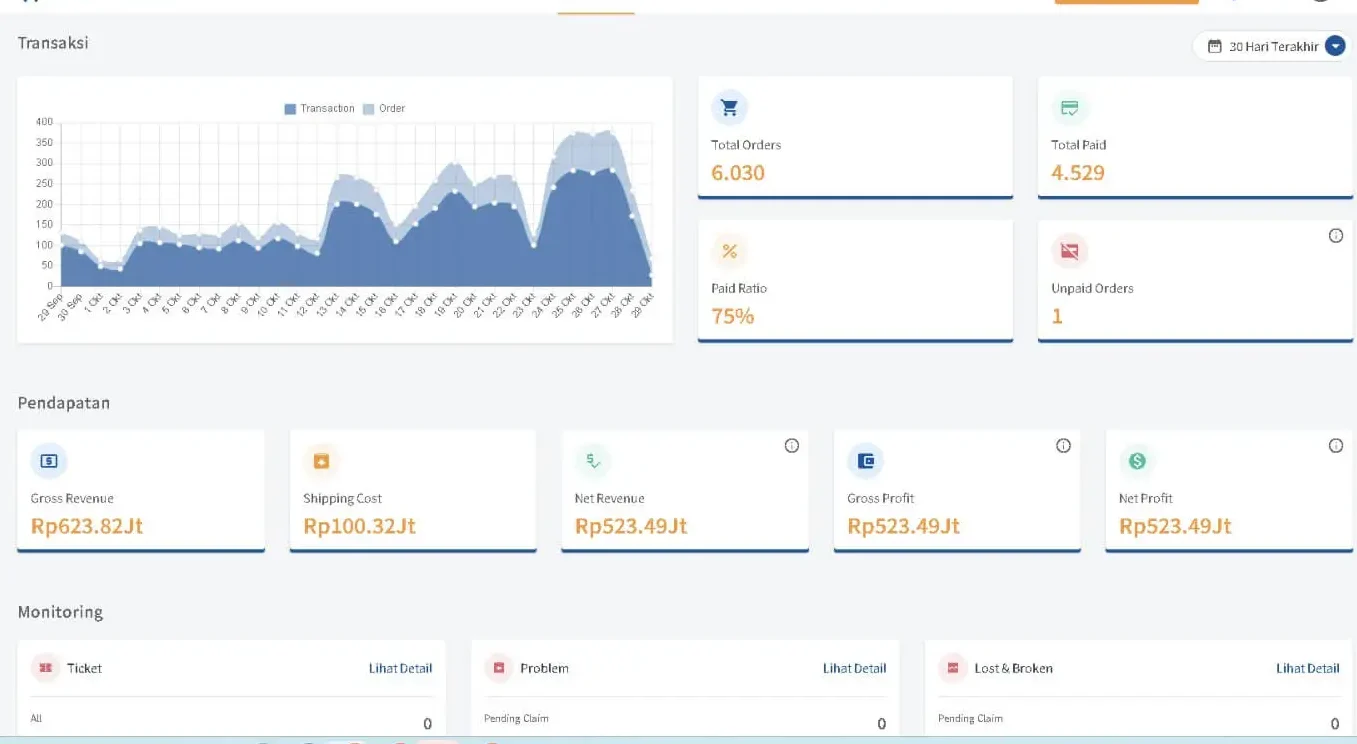Click the green Net Profit dollar icon
The width and height of the screenshot is (1357, 744).
point(1137,461)
